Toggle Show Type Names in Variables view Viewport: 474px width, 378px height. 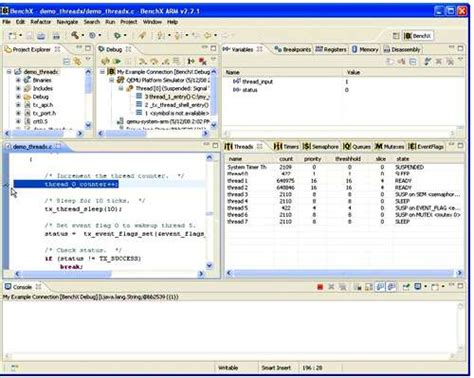[390, 61]
